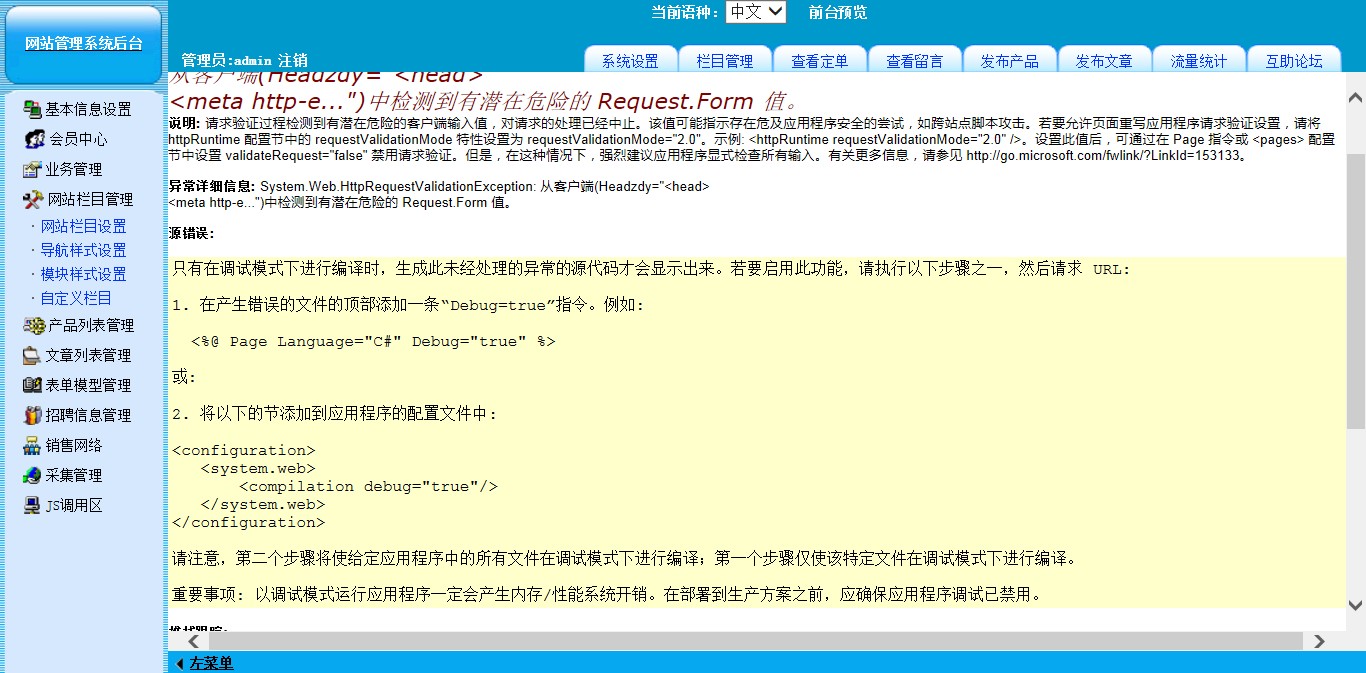This screenshot has height=673, width=1366.
Task: Open the 系统设置 tab
Action: pyautogui.click(x=630, y=61)
